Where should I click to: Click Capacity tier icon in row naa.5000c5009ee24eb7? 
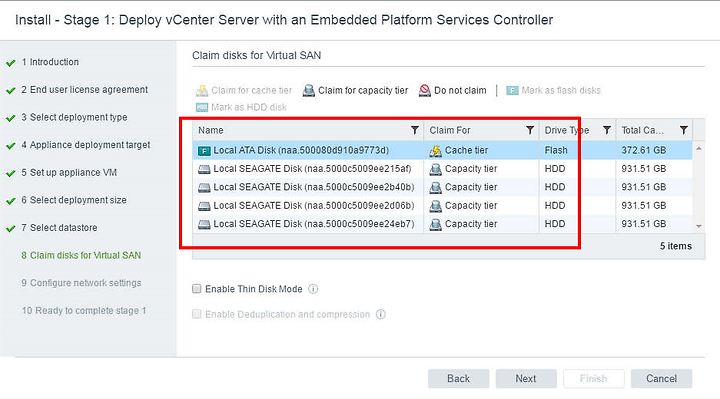[435, 224]
